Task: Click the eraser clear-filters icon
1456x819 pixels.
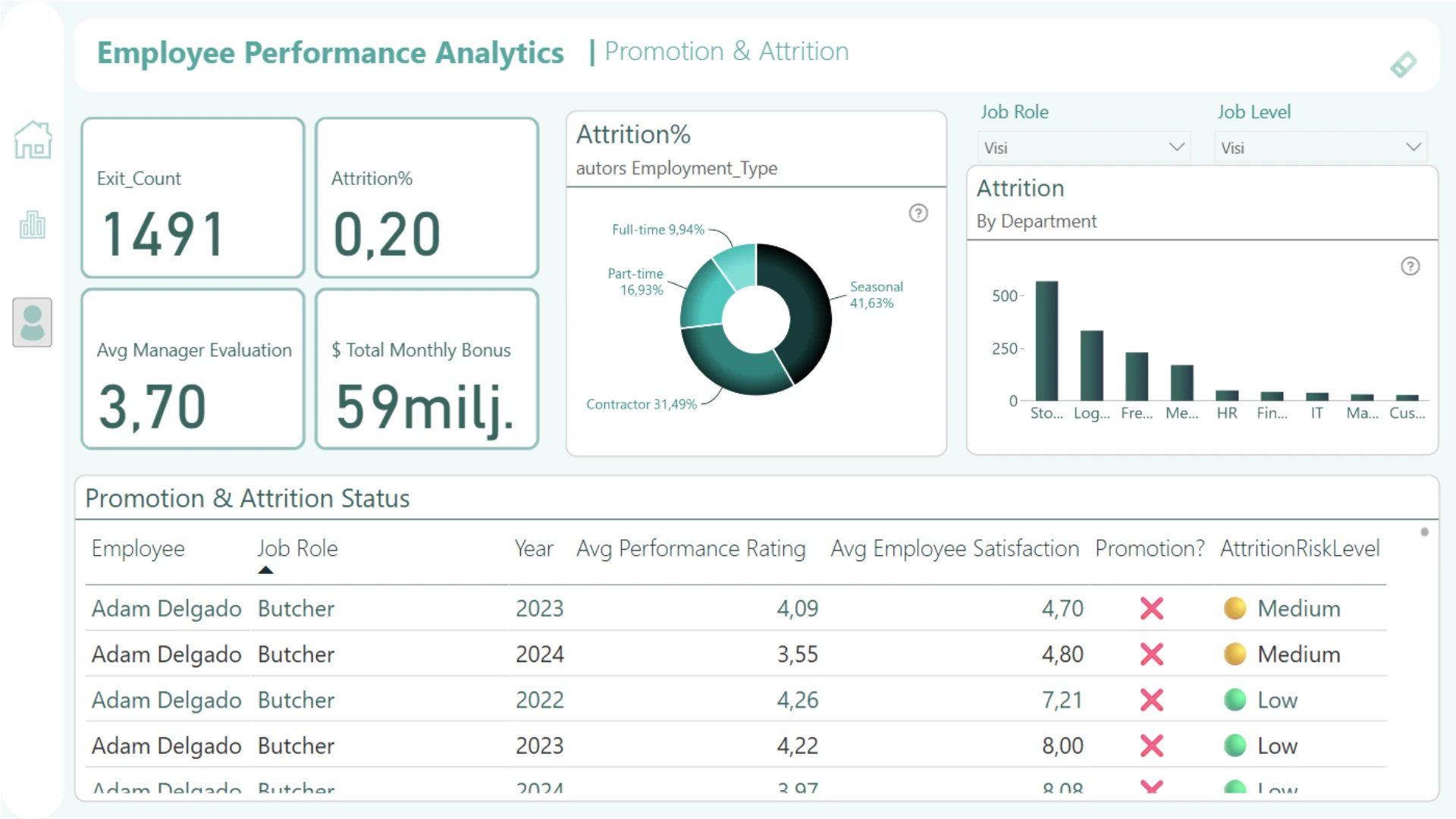Action: click(1403, 65)
